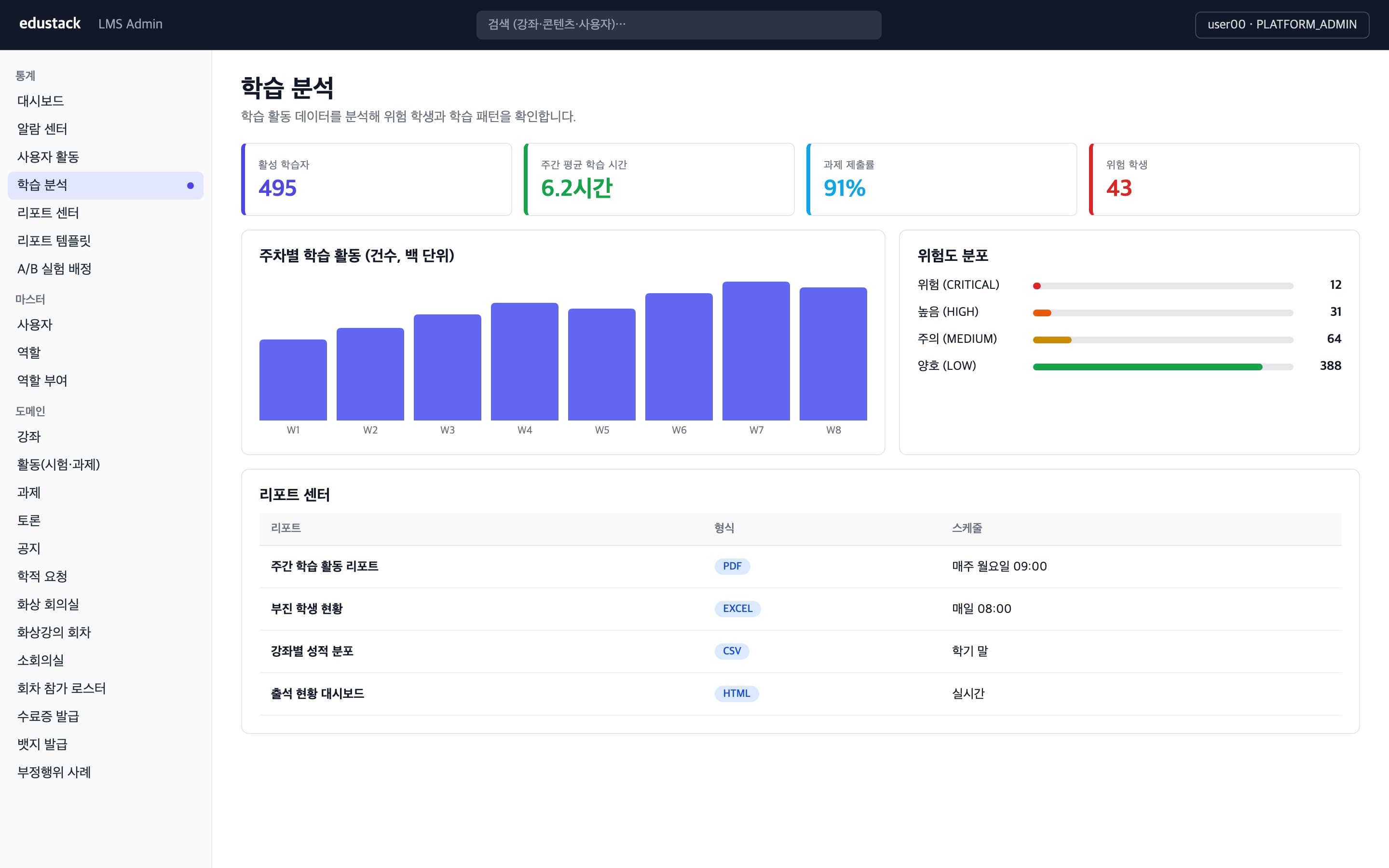Click the edustack logo
Screen dimensions: 1389x868
[50, 24]
